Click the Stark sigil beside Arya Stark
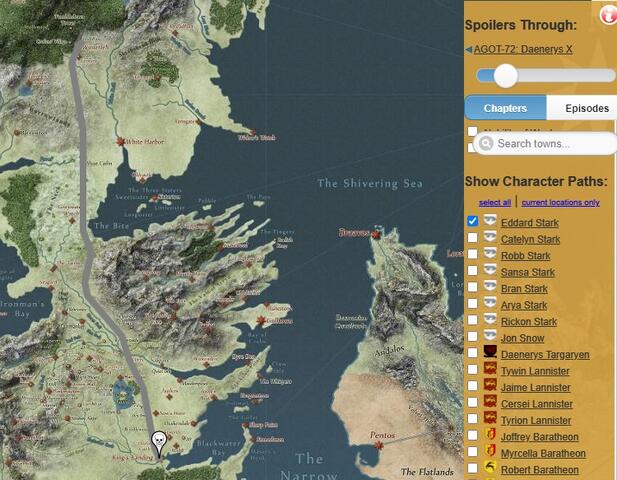Image resolution: width=617 pixels, height=480 pixels. coord(490,304)
